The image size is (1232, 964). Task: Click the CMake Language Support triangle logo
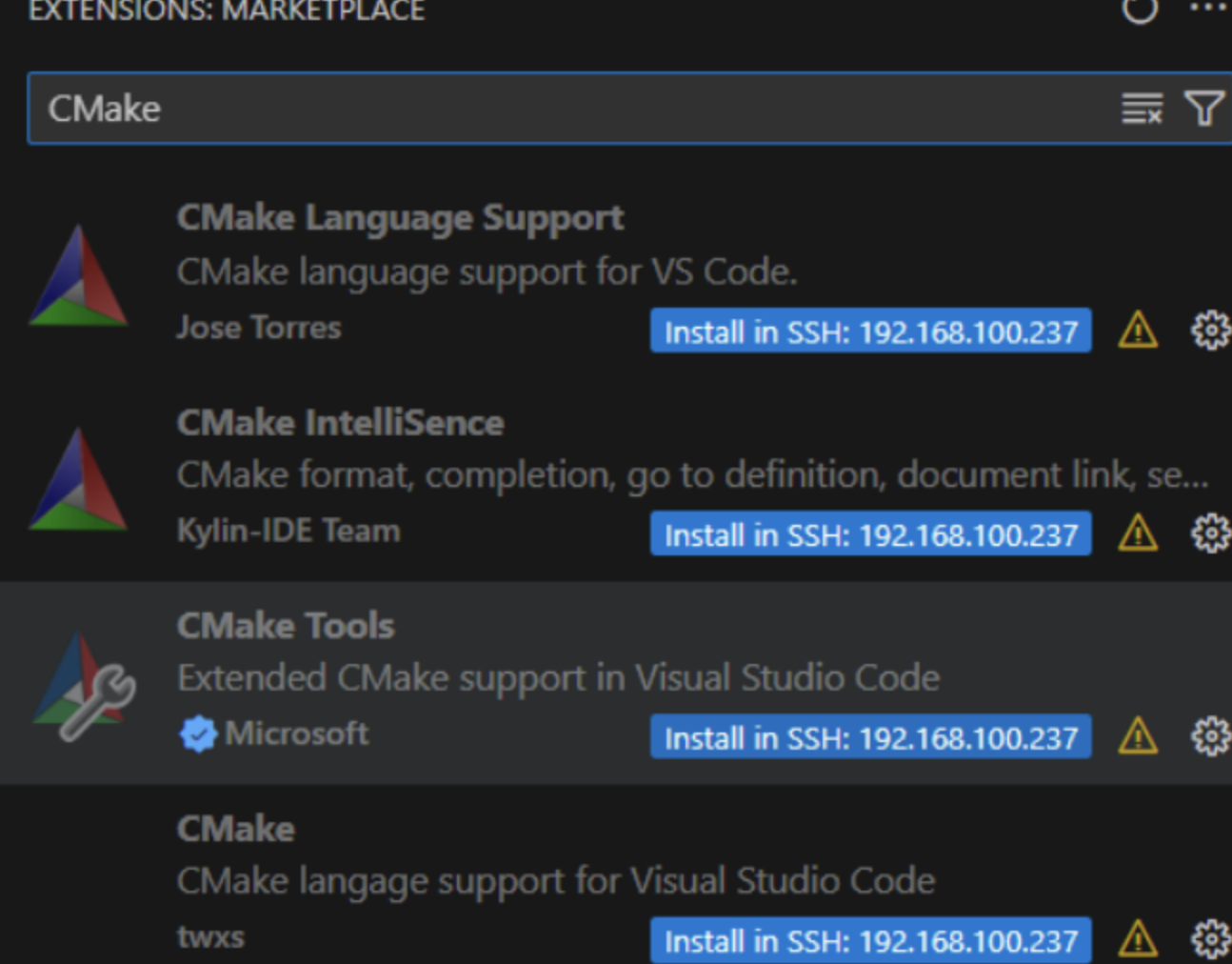click(79, 276)
